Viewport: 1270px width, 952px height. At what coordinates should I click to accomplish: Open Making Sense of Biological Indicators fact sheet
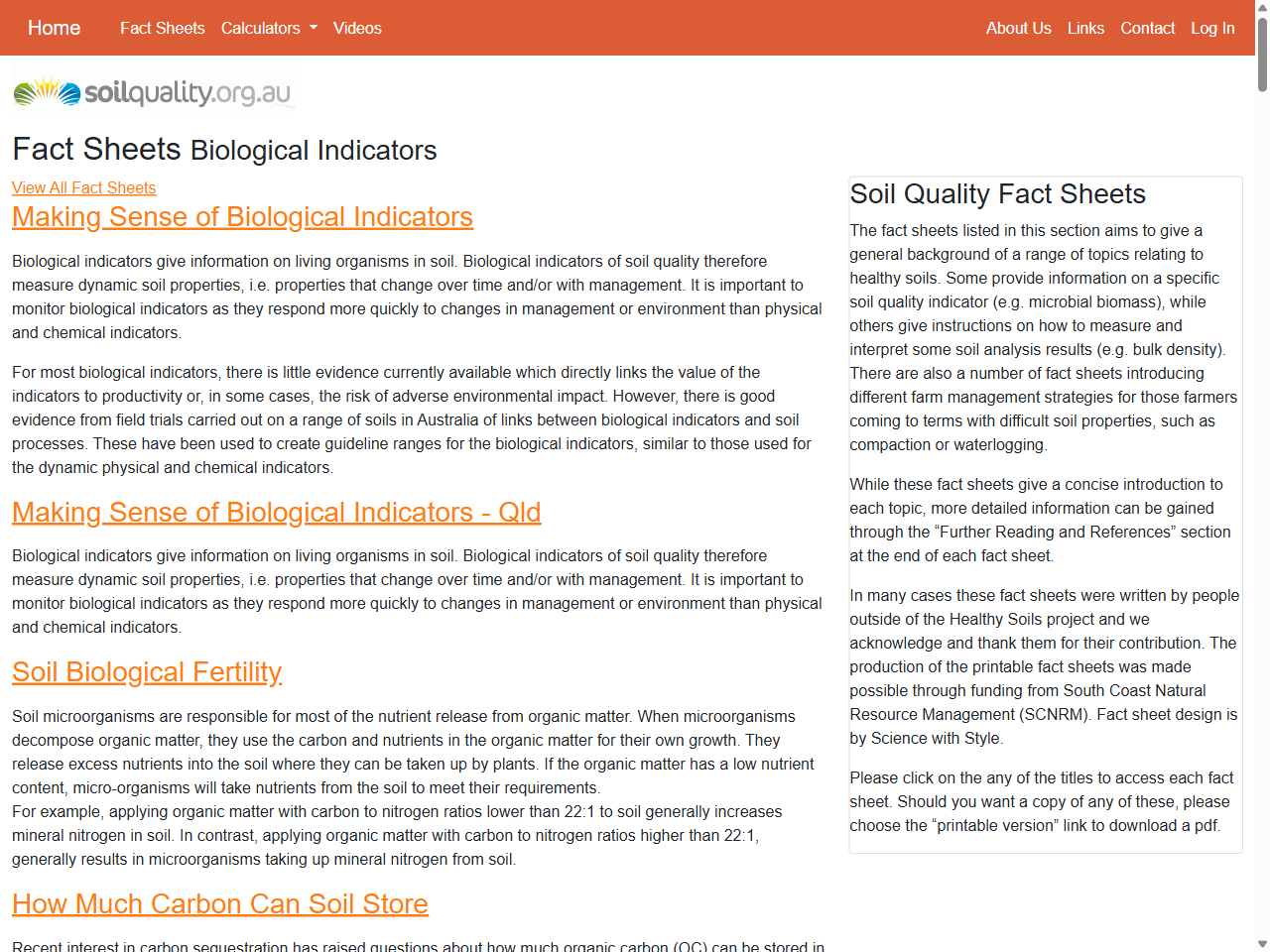pyautogui.click(x=242, y=217)
